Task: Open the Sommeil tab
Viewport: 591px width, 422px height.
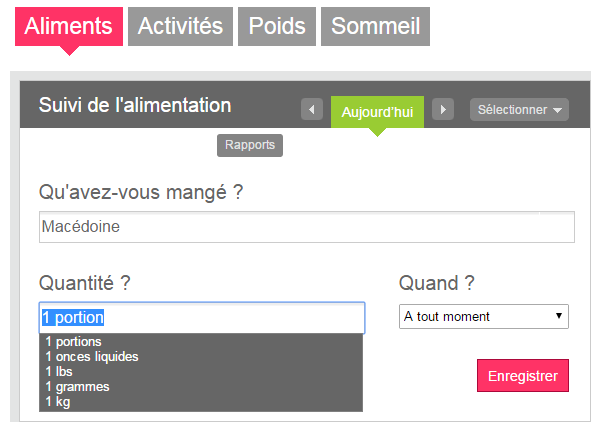Action: (375, 27)
